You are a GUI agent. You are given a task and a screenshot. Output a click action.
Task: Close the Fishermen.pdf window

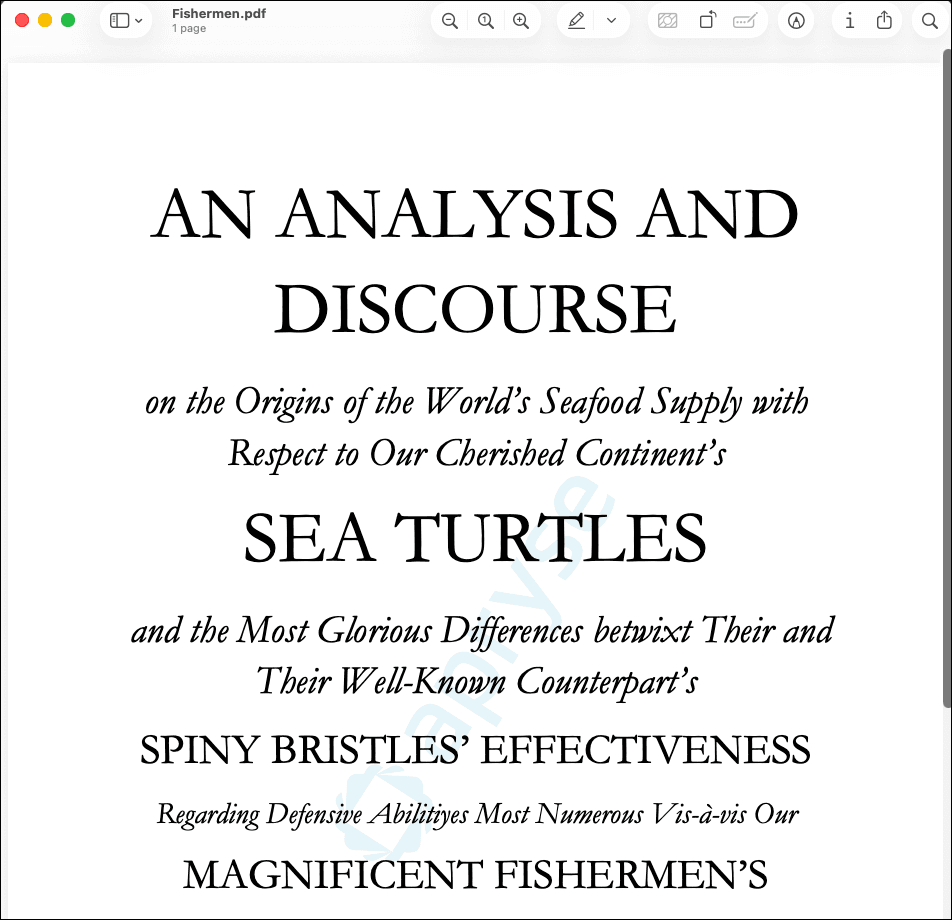tap(22, 20)
